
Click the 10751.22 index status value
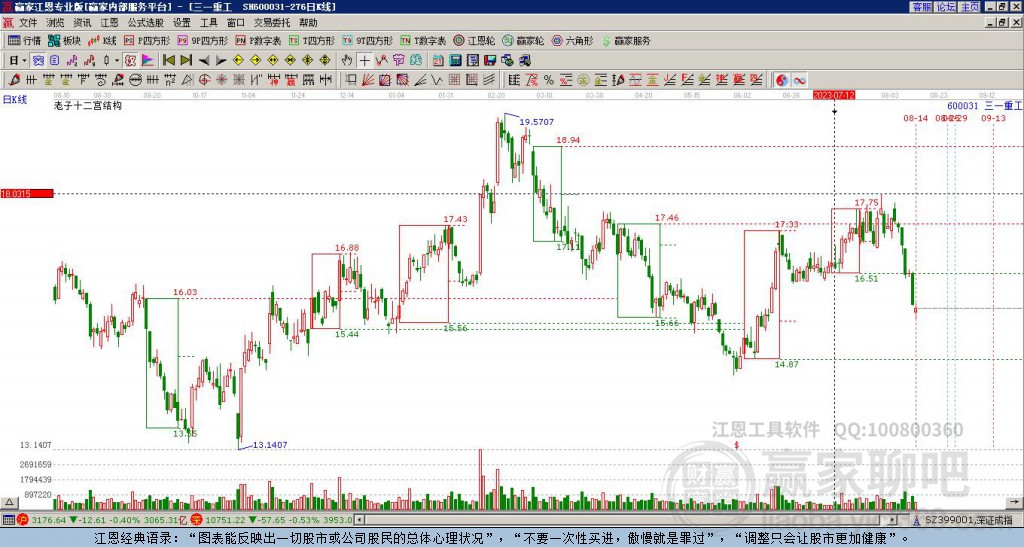(227, 520)
